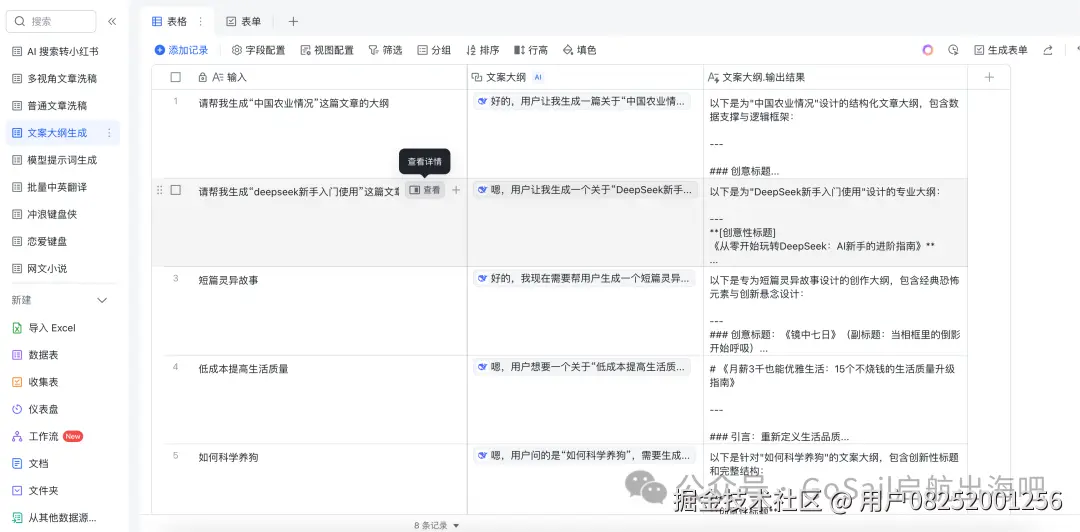Expand the 8 条记录 dropdown in footer

[436, 525]
